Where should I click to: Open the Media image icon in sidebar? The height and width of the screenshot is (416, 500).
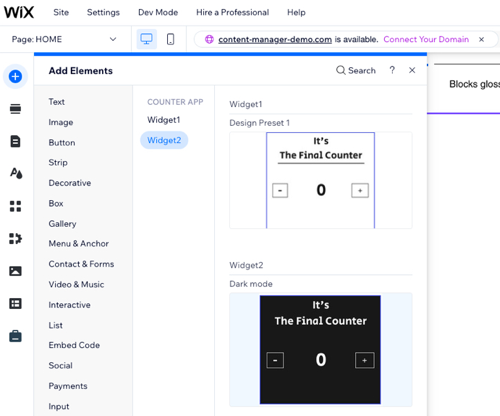(15, 271)
